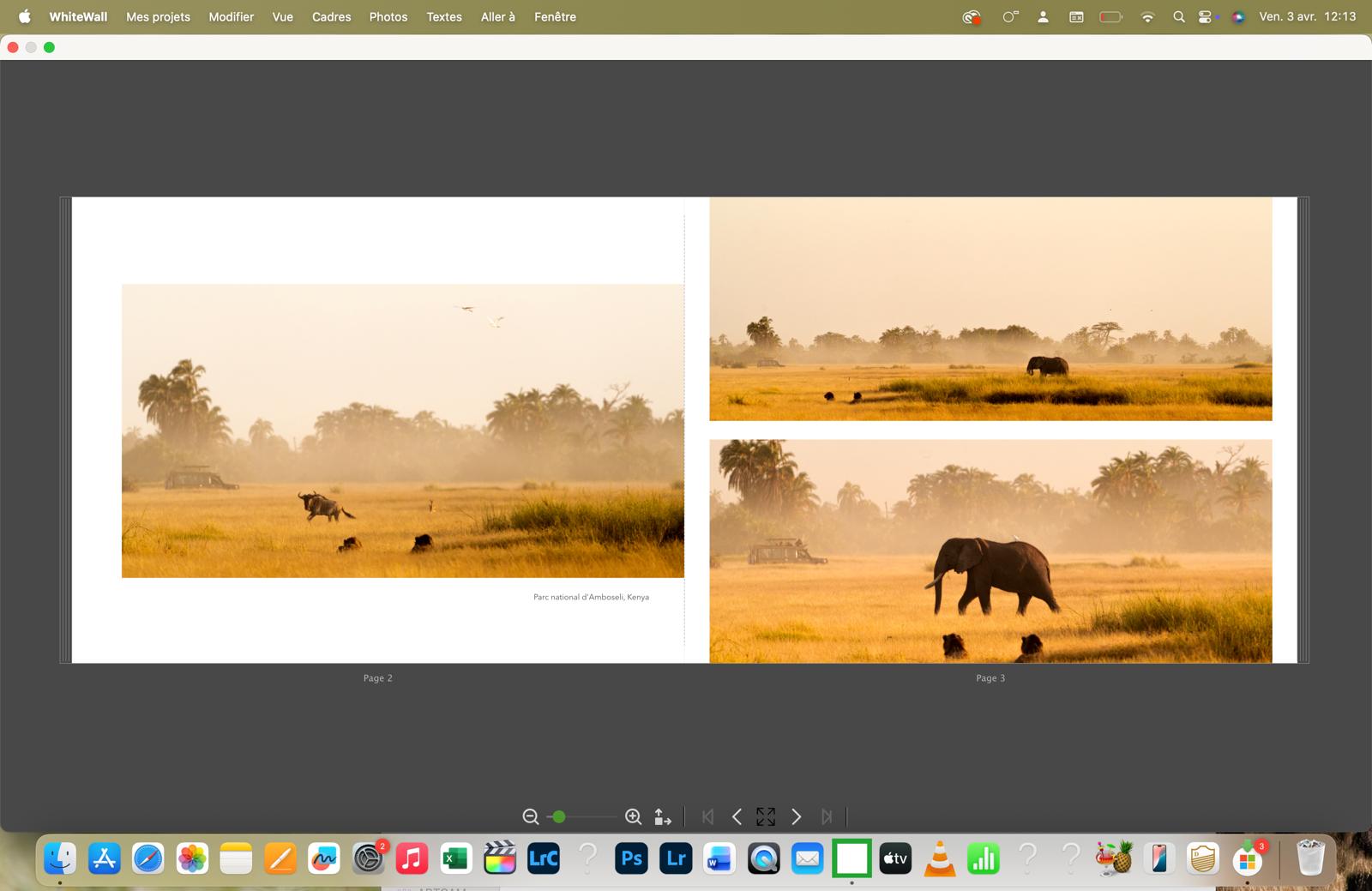The width and height of the screenshot is (1372, 891).
Task: Go to the previous page arrow
Action: pyautogui.click(x=737, y=817)
